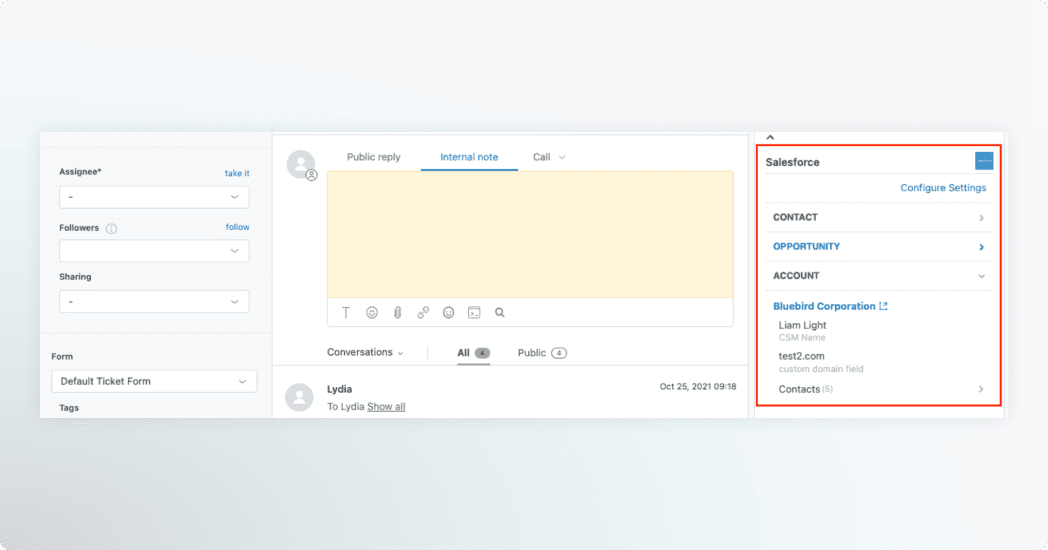
Task: Open the Conversations filter dropdown
Action: pos(365,352)
